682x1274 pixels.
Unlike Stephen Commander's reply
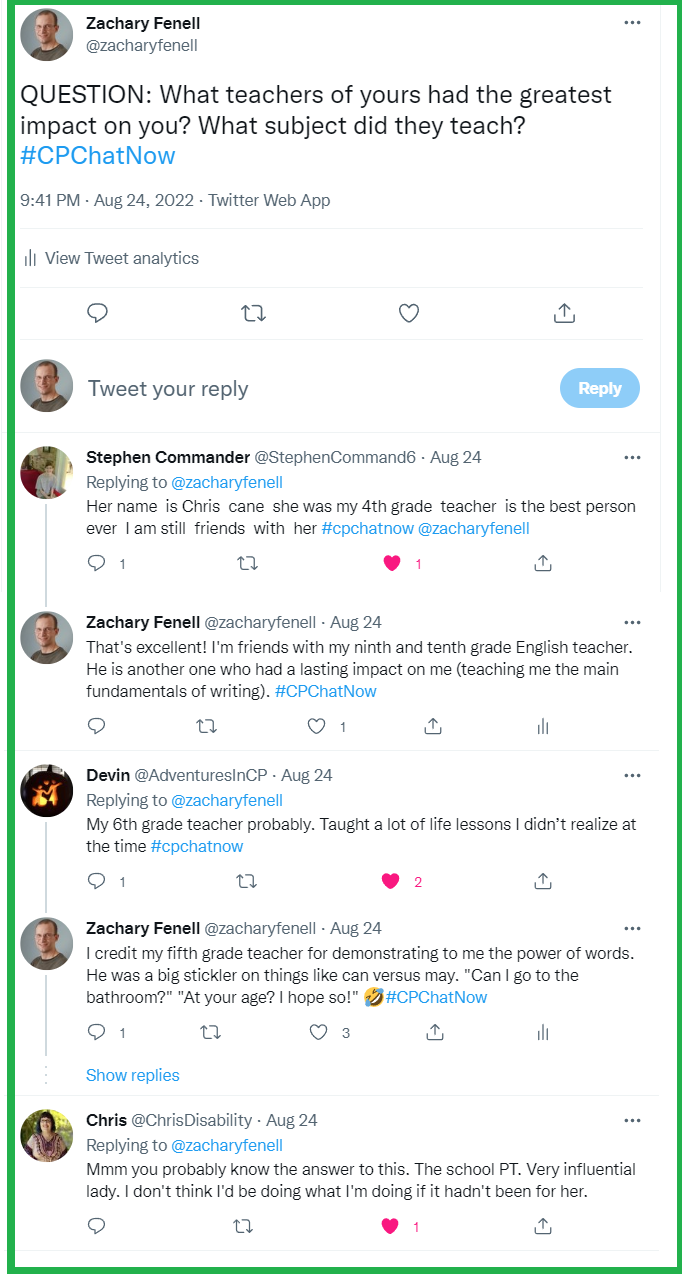[x=391, y=563]
